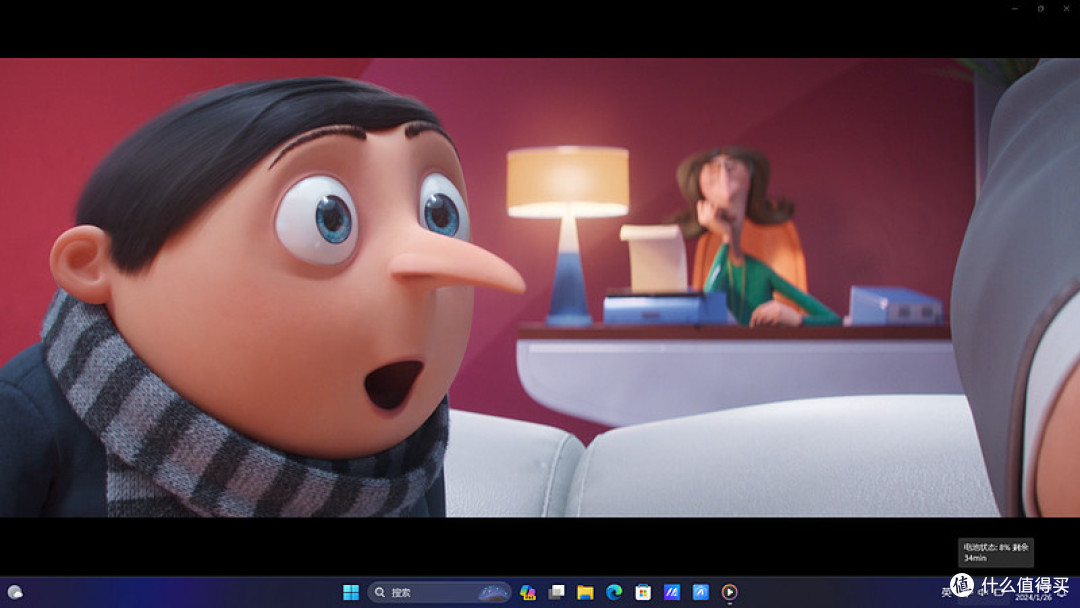Open the weather widgets panel

(15, 592)
